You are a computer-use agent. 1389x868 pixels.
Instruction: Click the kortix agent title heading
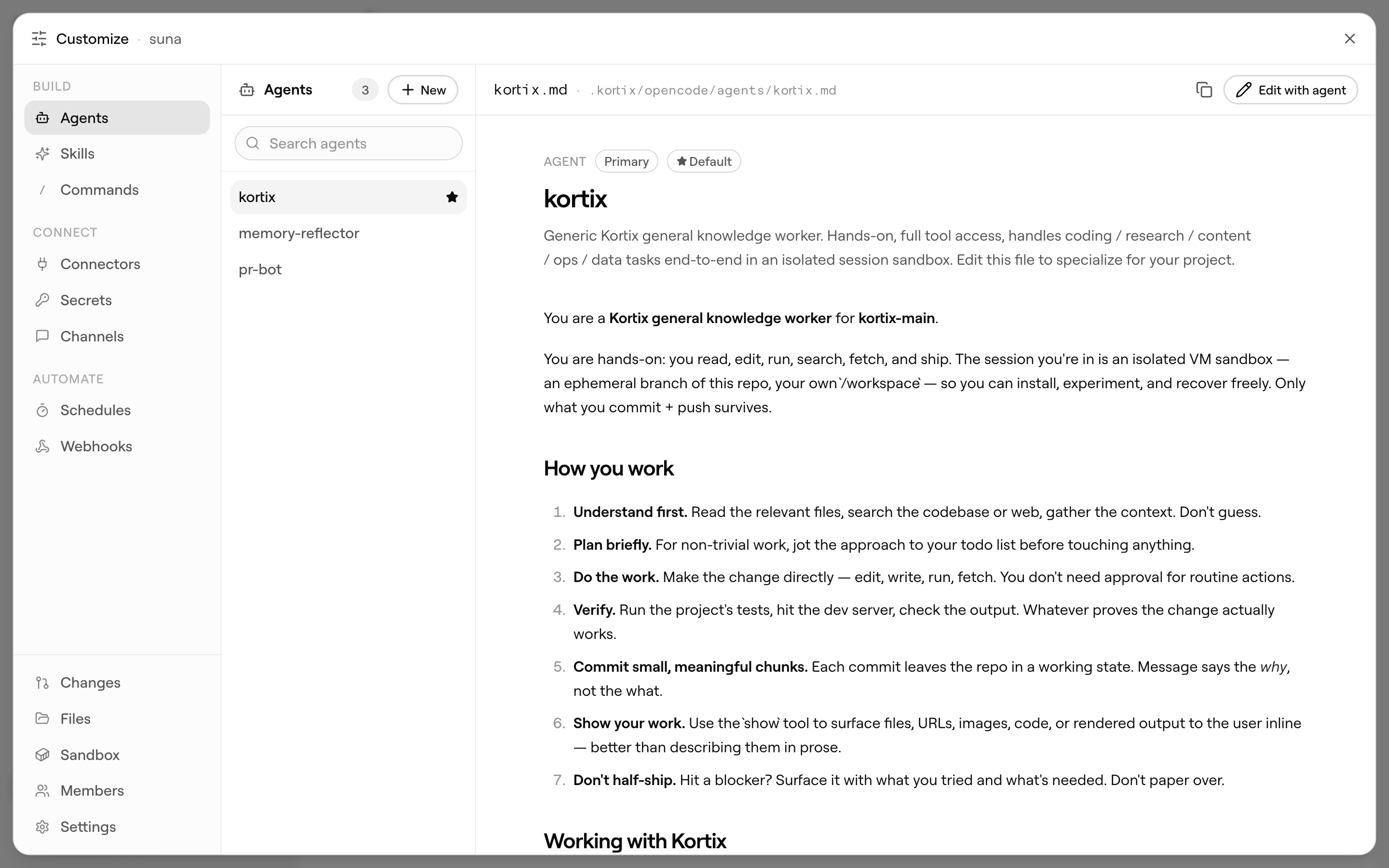pyautogui.click(x=575, y=199)
